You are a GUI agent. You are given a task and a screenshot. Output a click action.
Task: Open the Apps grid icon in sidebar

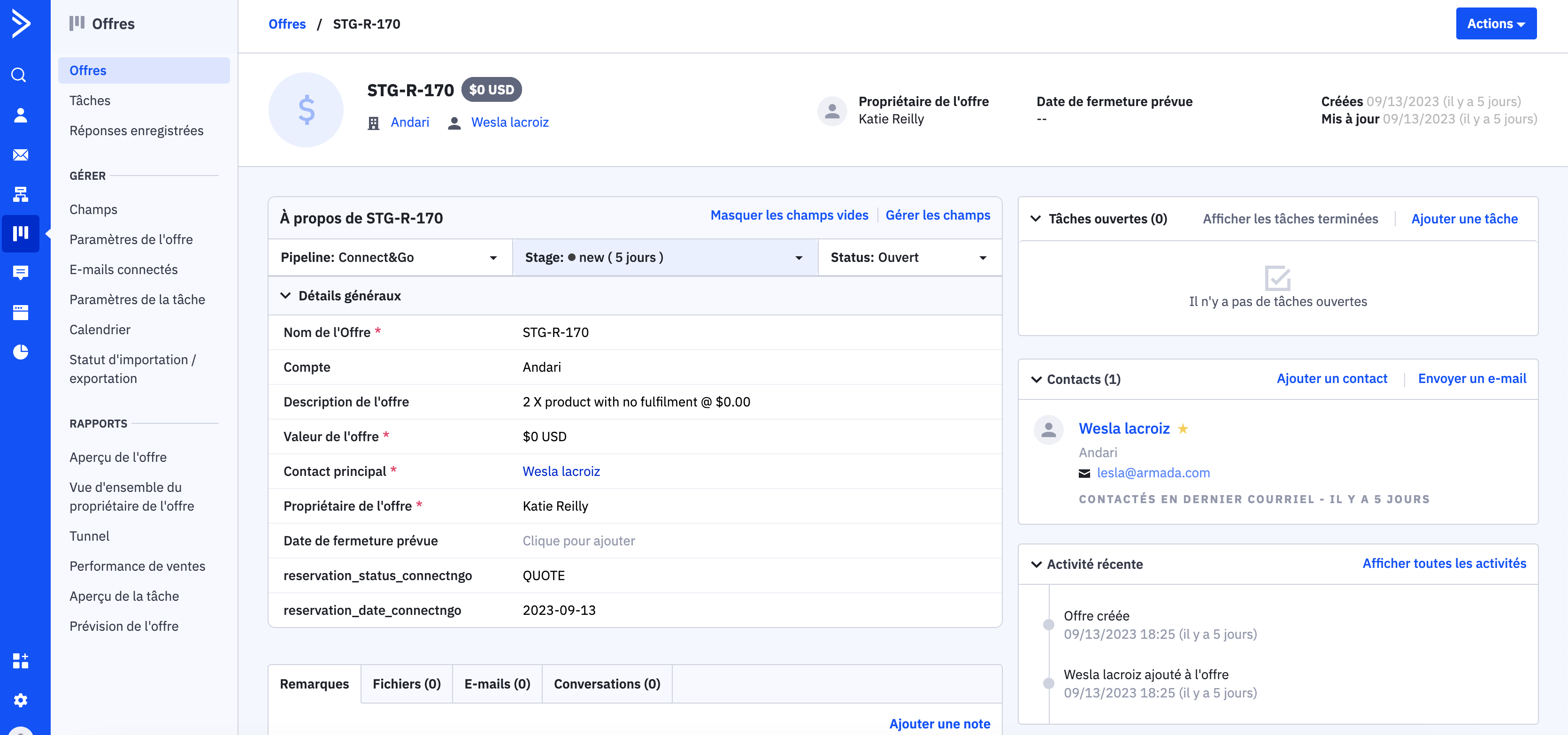pos(20,661)
